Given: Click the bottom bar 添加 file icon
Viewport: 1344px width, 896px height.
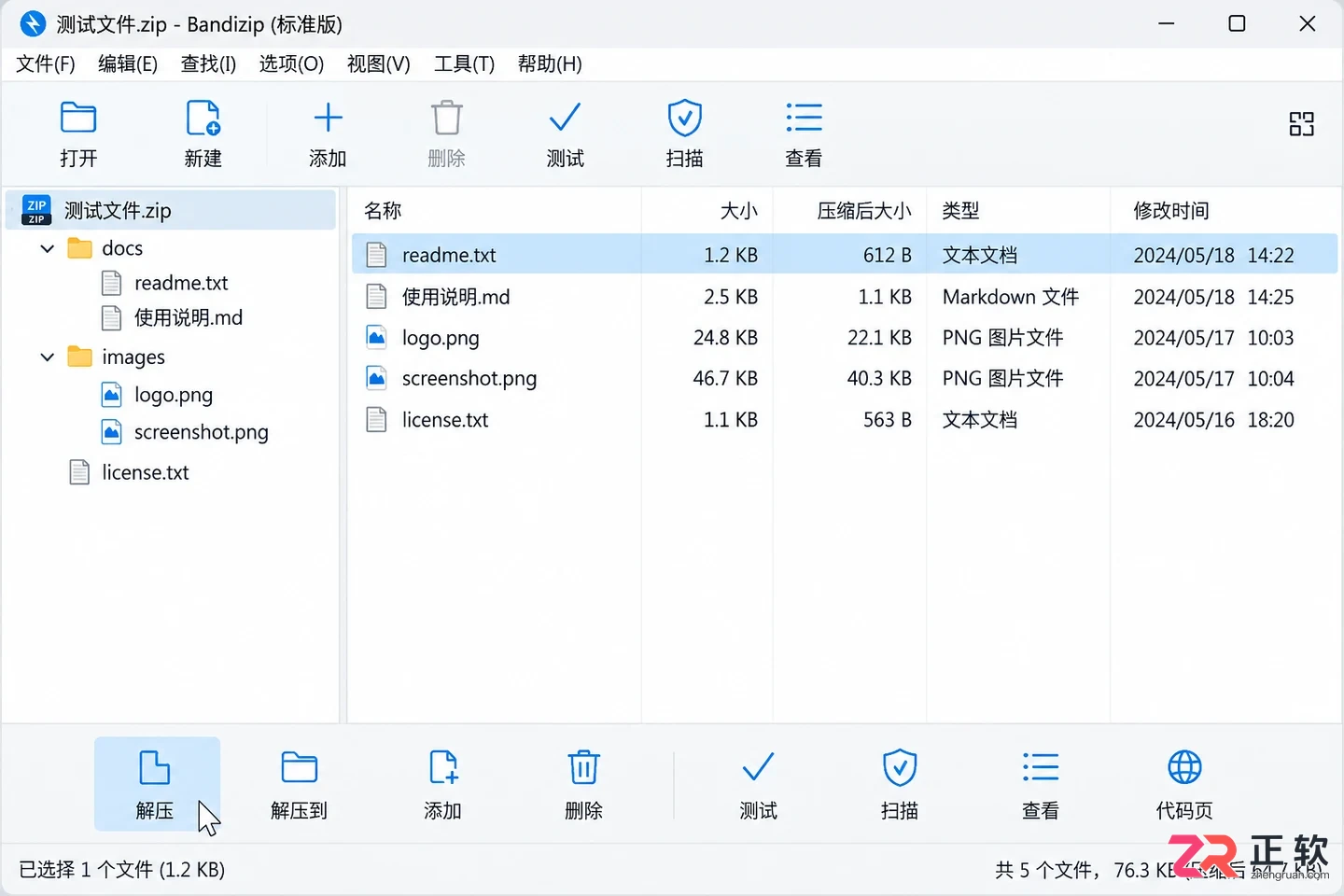Looking at the screenshot, I should tap(442, 768).
